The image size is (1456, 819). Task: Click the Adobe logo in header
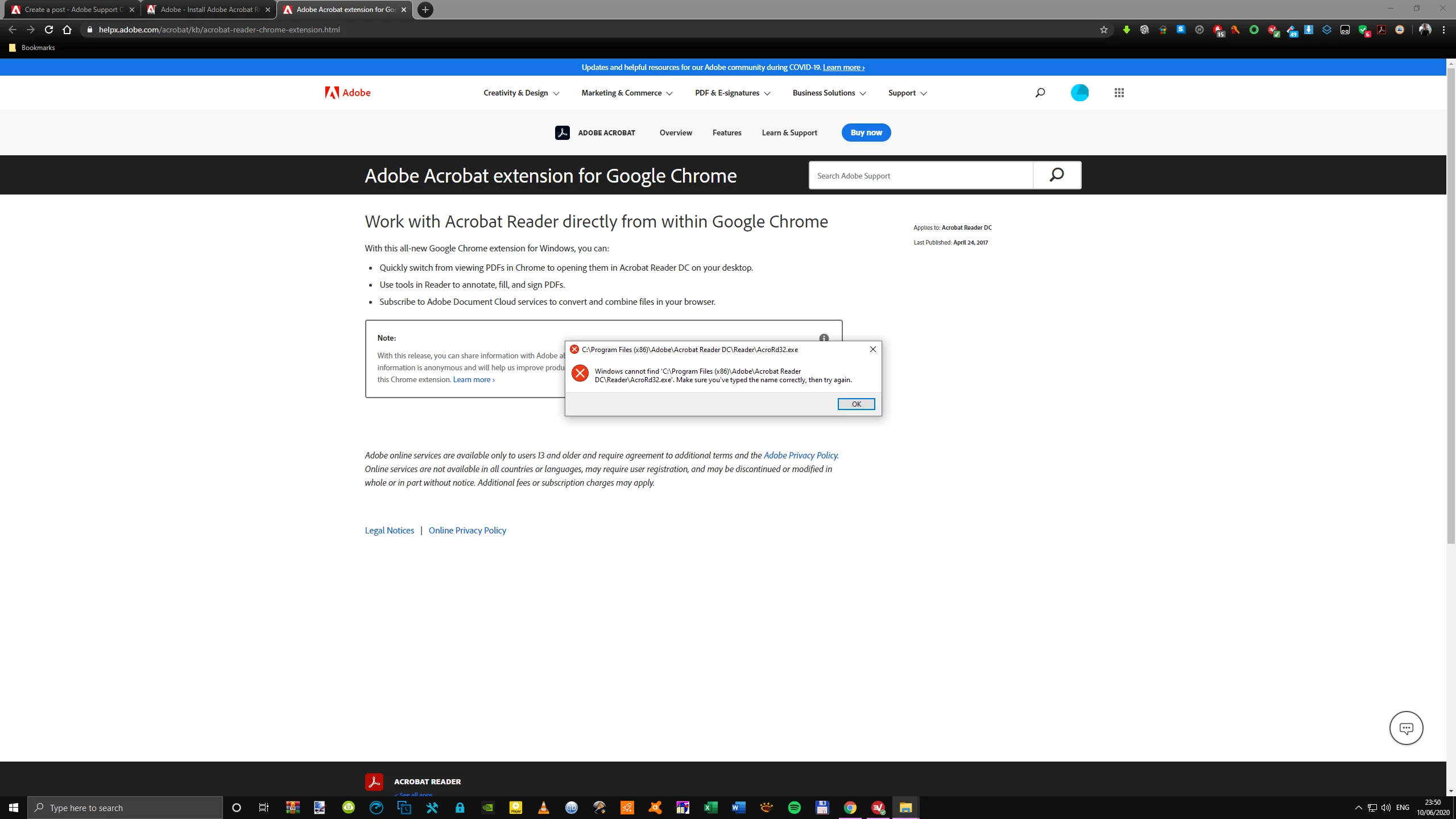coord(348,93)
